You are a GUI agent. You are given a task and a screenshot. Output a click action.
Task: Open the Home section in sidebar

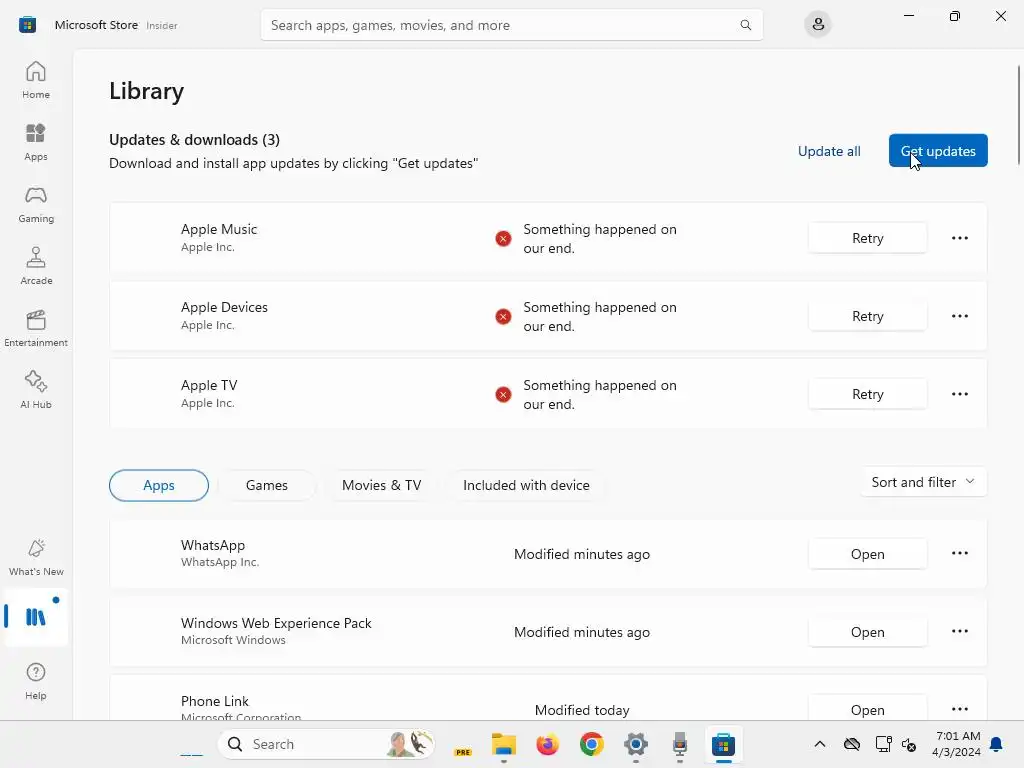(36, 80)
